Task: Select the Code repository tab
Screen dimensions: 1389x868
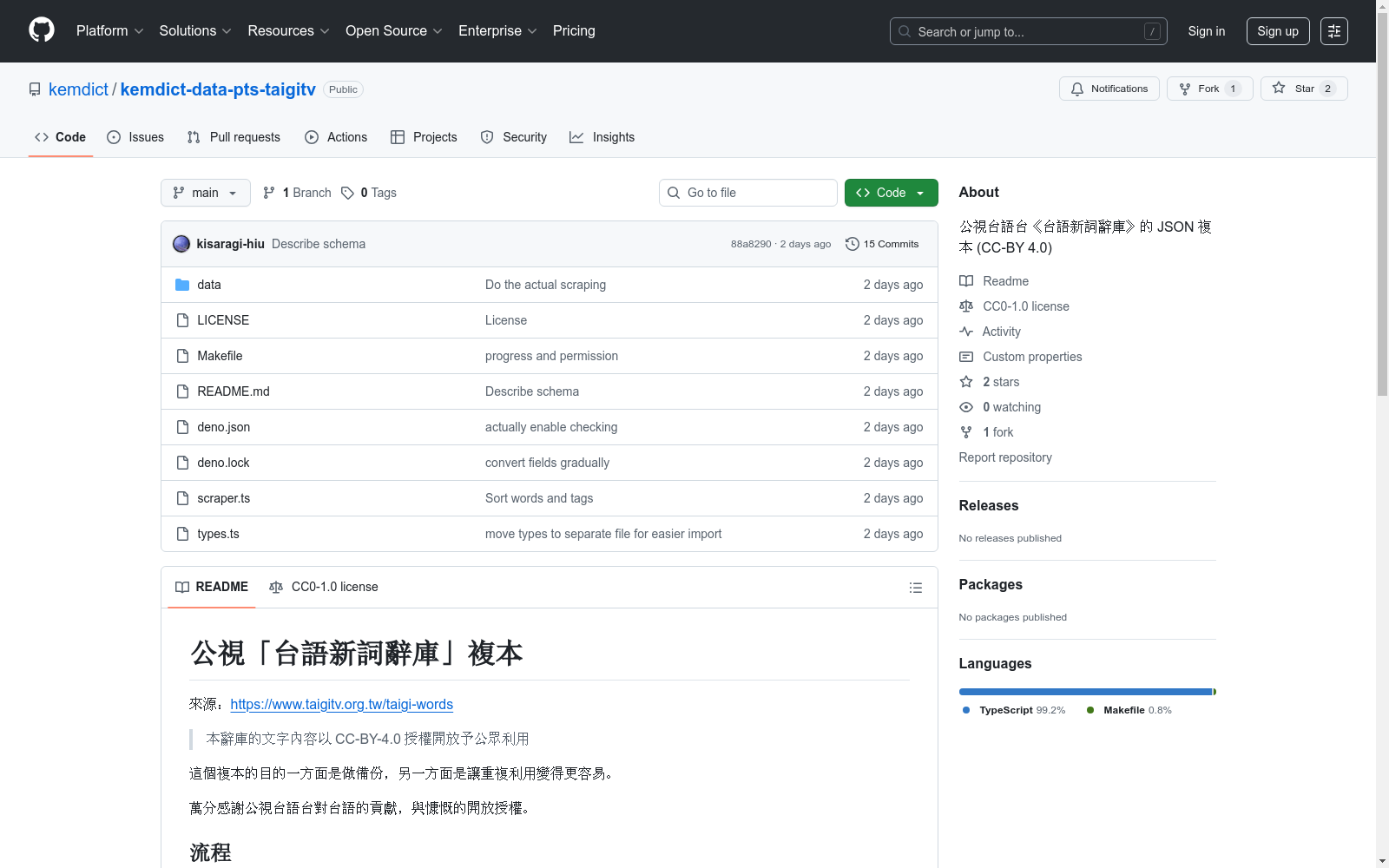Action: tap(61, 137)
